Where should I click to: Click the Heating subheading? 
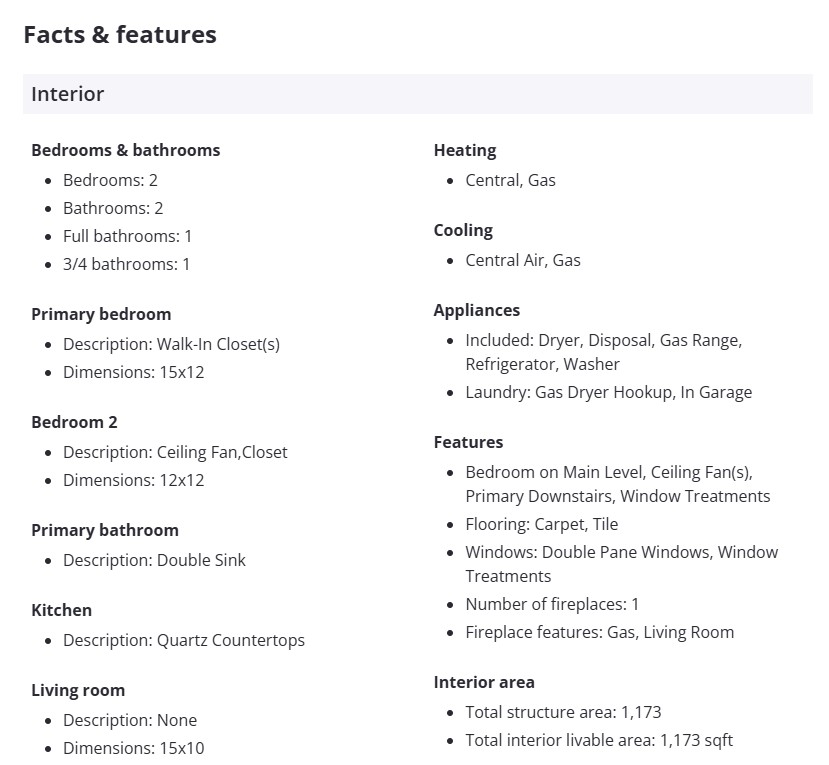(465, 150)
